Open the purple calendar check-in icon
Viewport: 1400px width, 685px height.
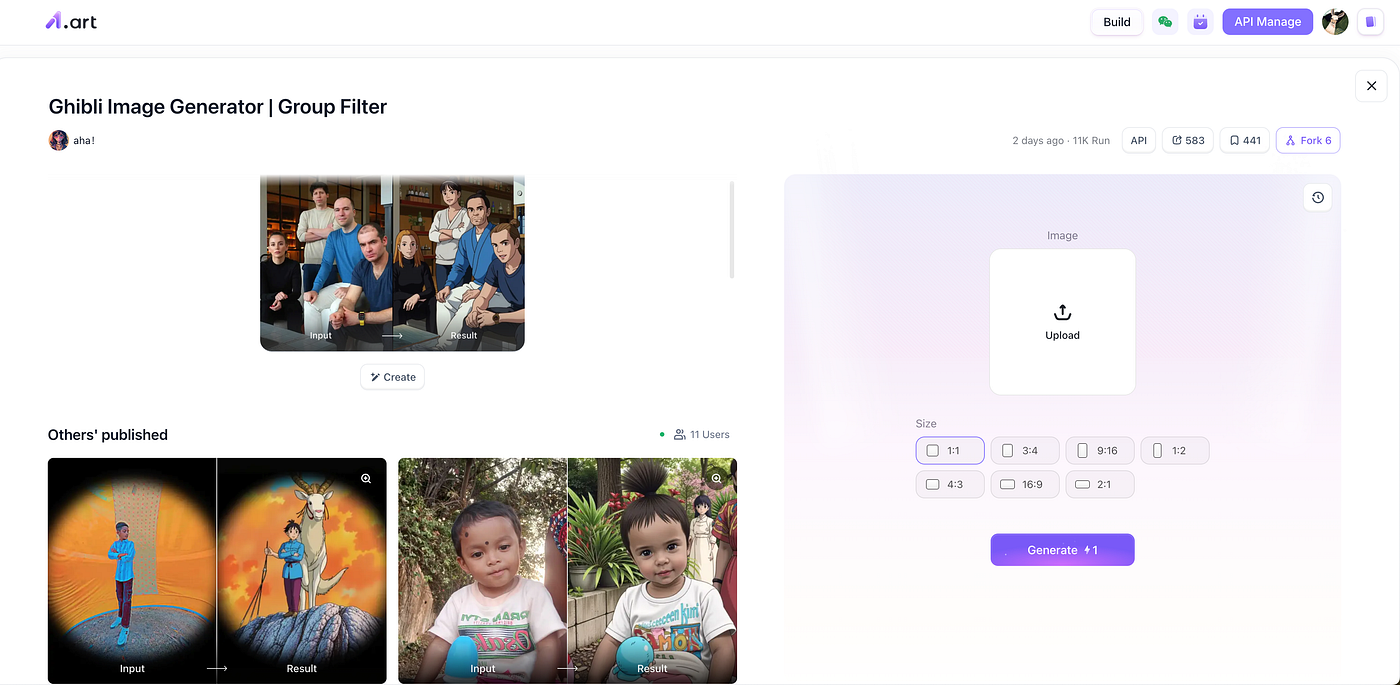pyautogui.click(x=1200, y=22)
